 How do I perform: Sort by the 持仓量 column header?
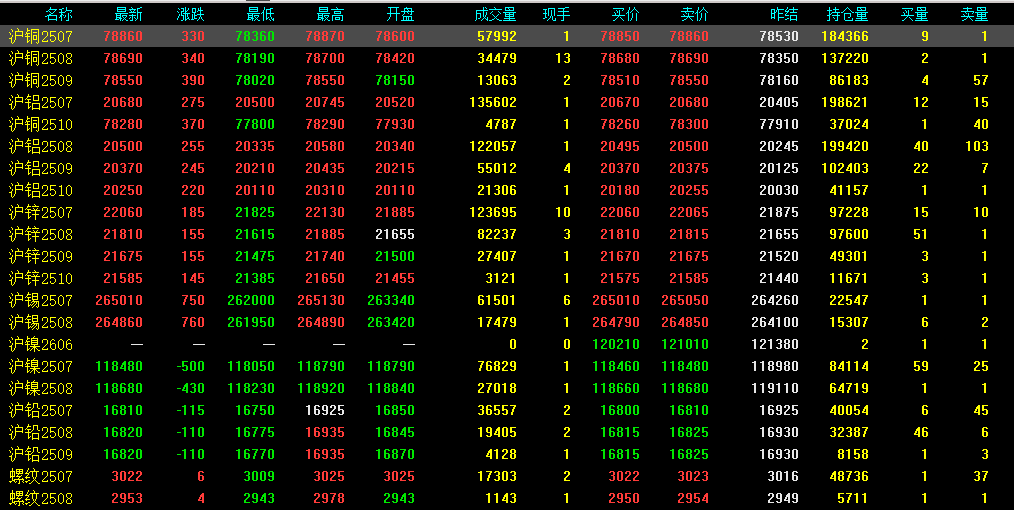847,15
